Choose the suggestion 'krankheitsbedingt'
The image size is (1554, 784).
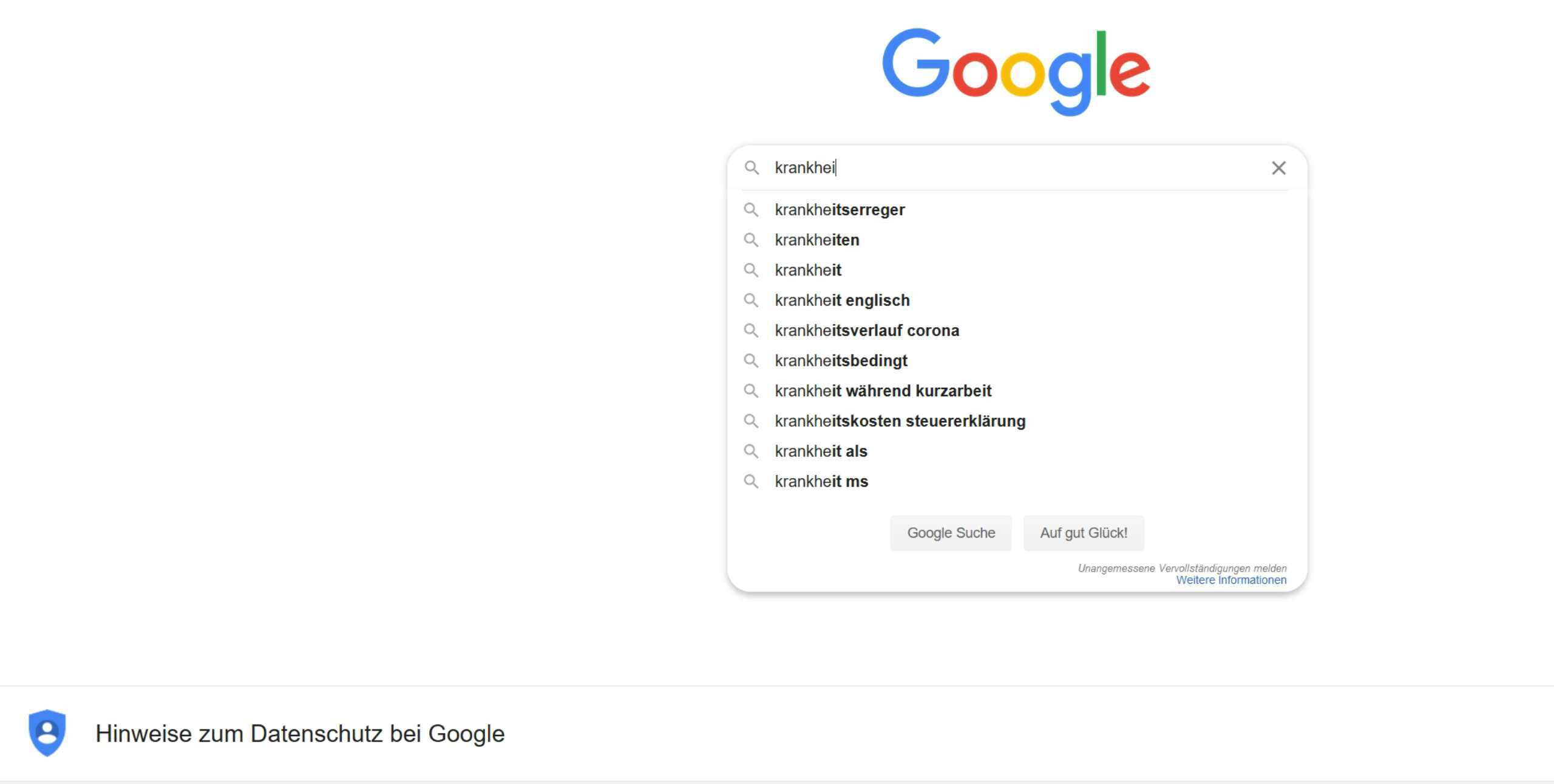pos(841,360)
